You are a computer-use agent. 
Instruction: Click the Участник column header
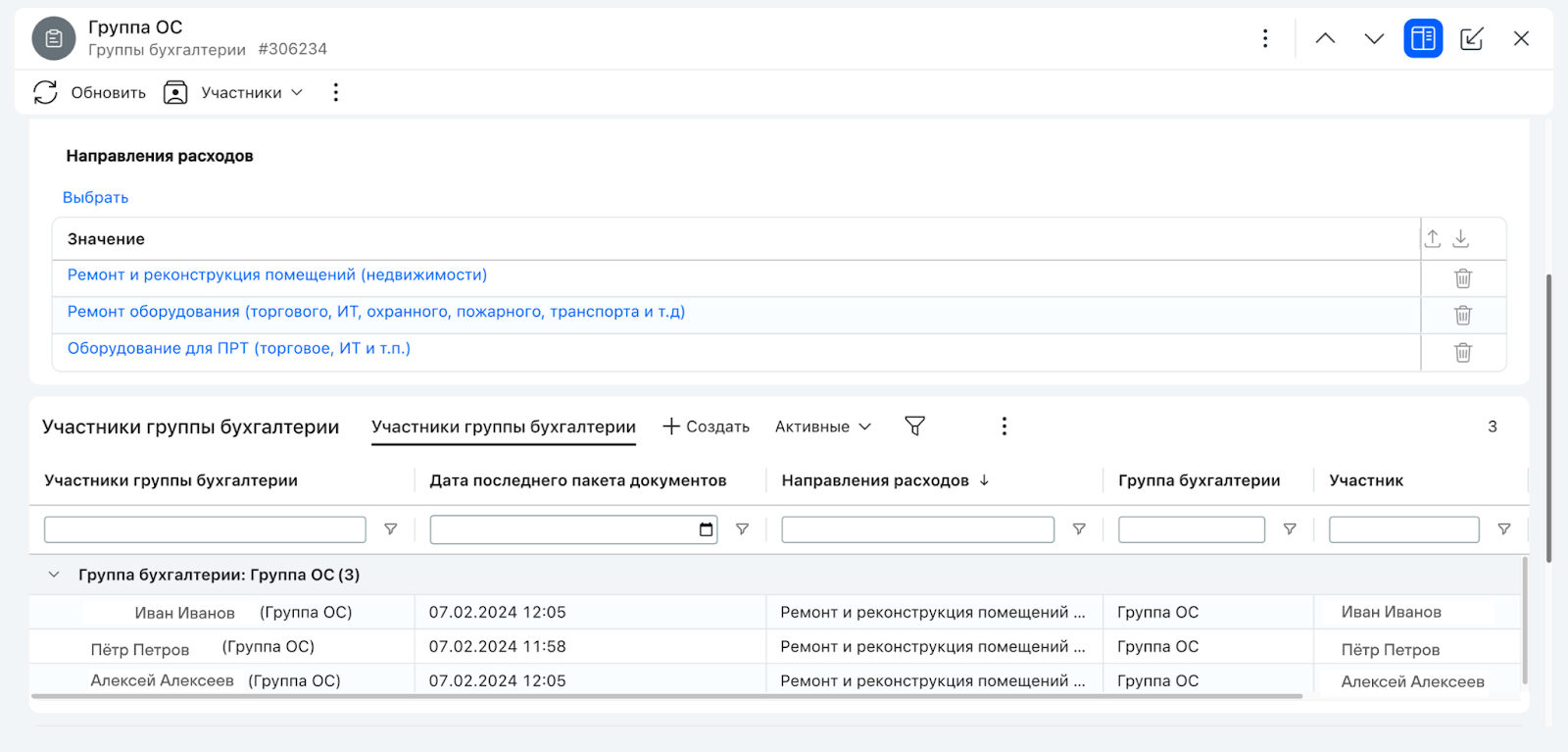[1366, 480]
